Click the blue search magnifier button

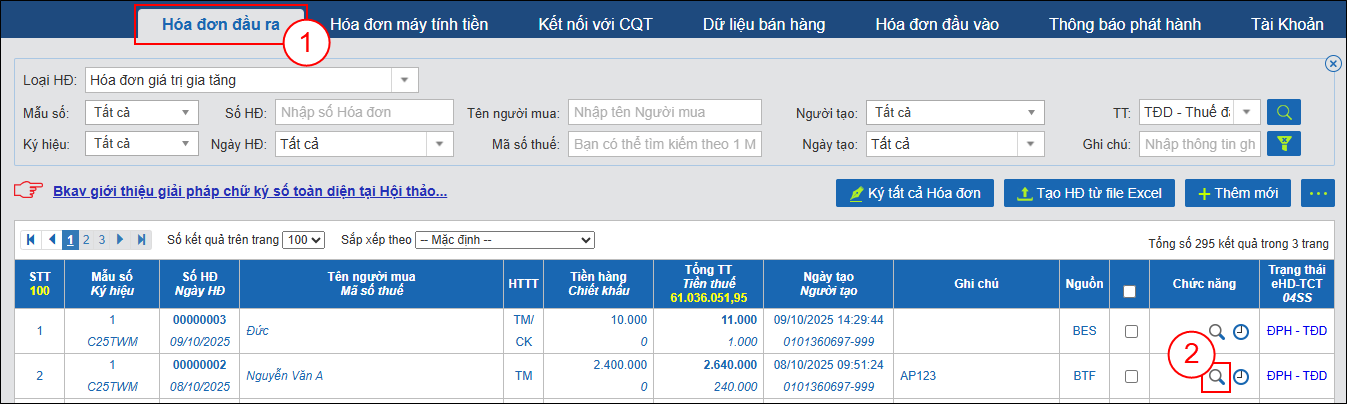tap(1283, 112)
